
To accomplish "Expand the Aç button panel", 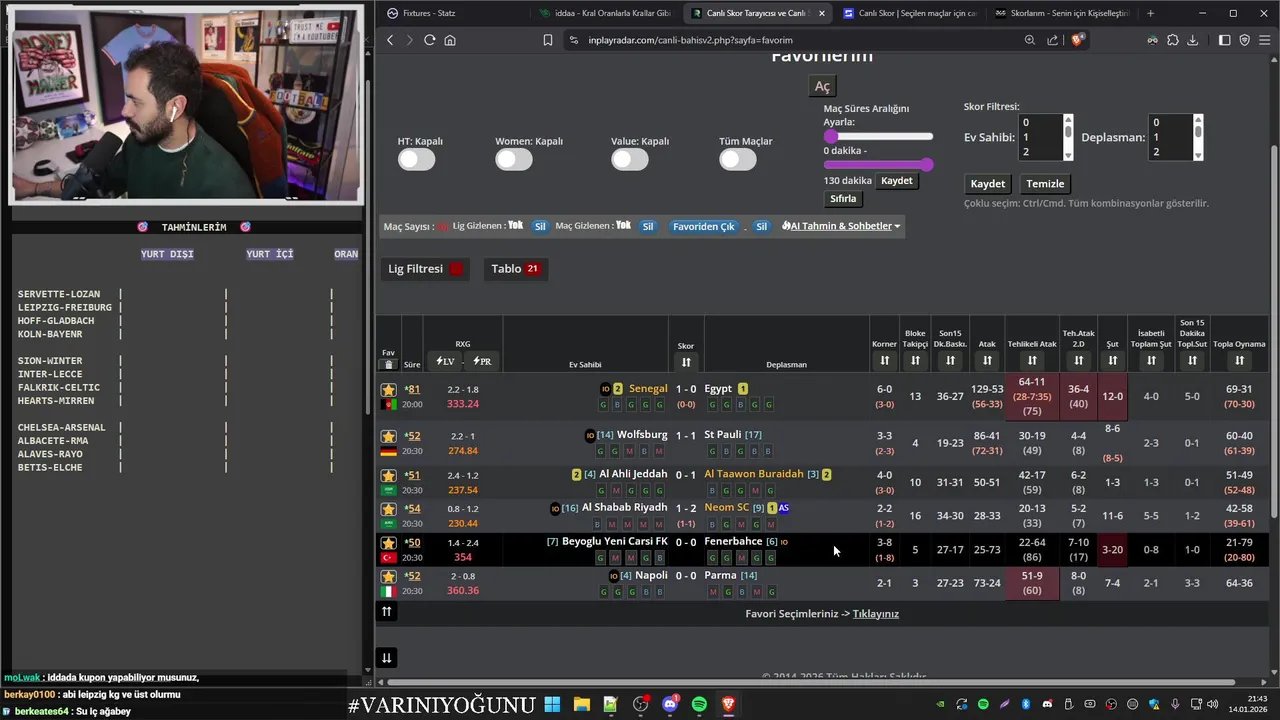I will 822,87.
